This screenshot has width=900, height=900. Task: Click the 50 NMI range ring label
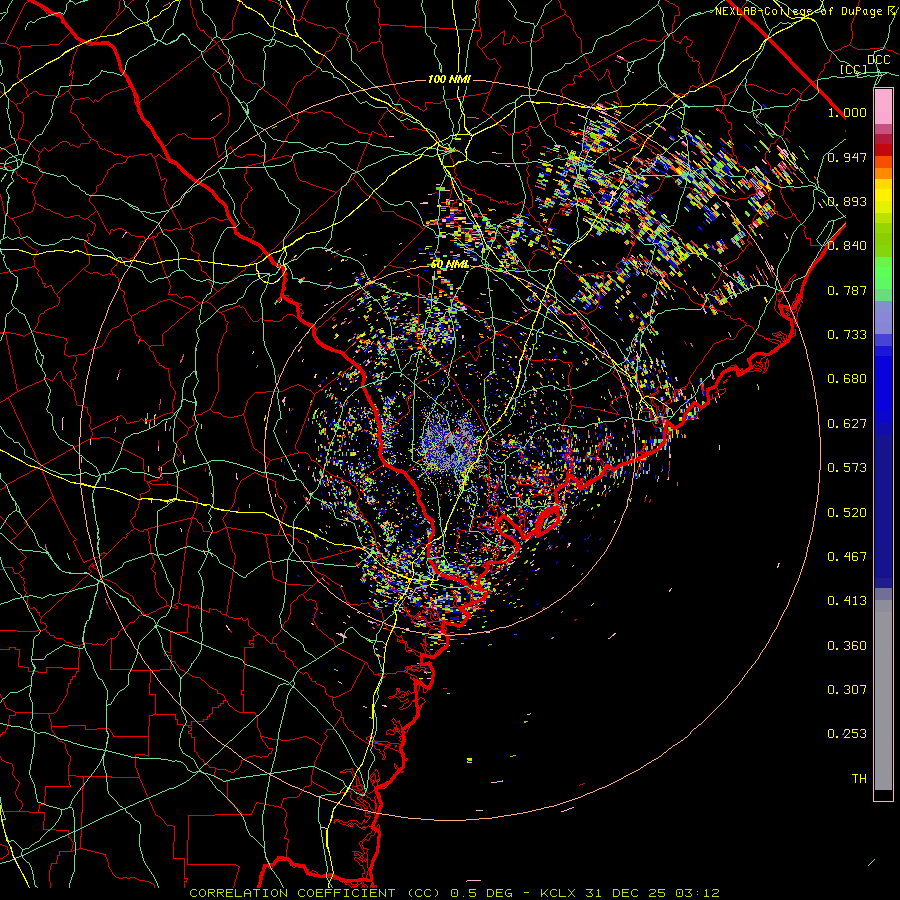450,265
